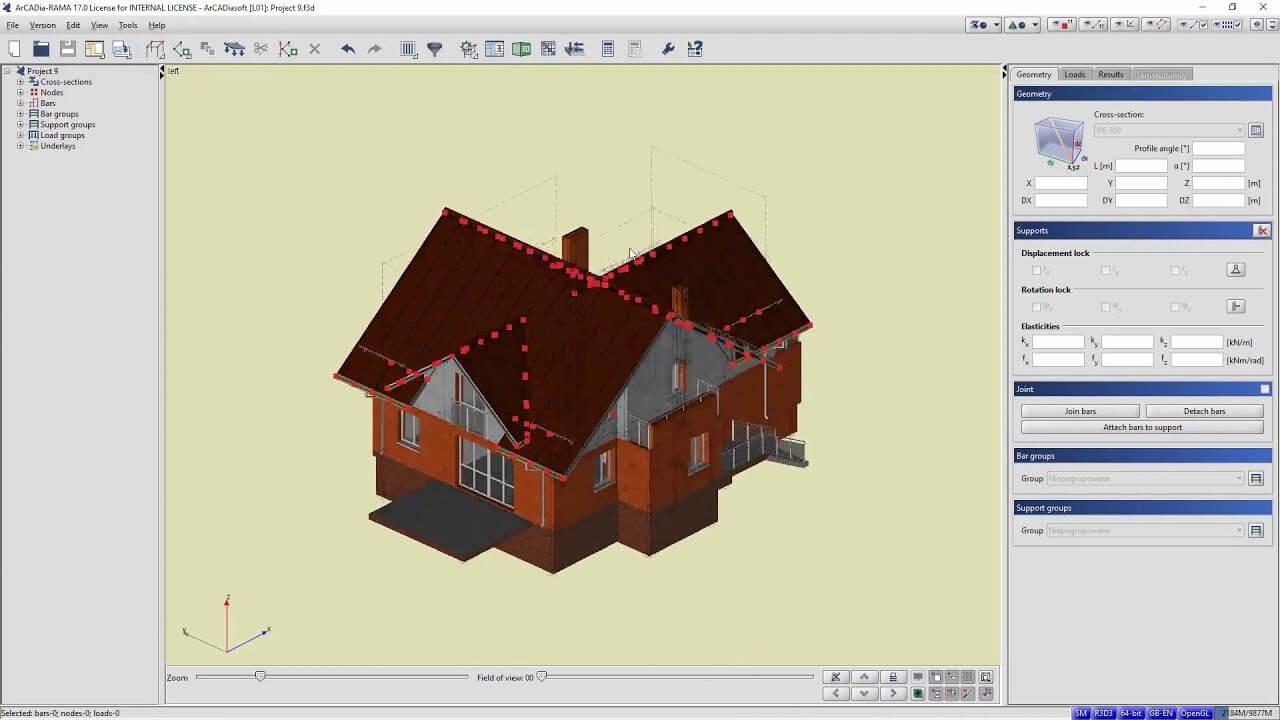Click the New project icon
The height and width of the screenshot is (720, 1280).
[x=14, y=48]
